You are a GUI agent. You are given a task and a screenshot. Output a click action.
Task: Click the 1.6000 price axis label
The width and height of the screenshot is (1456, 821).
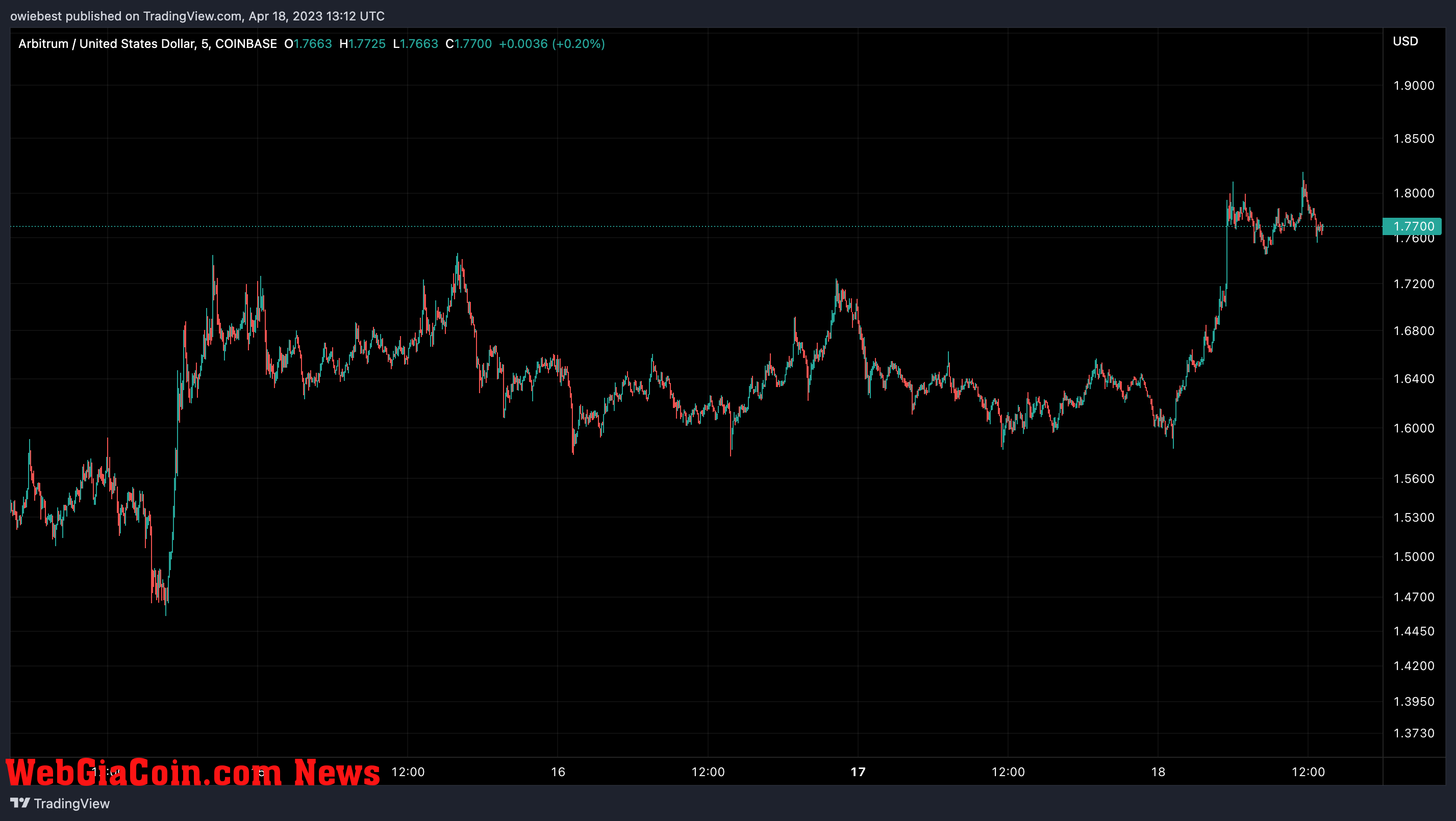(x=1414, y=428)
